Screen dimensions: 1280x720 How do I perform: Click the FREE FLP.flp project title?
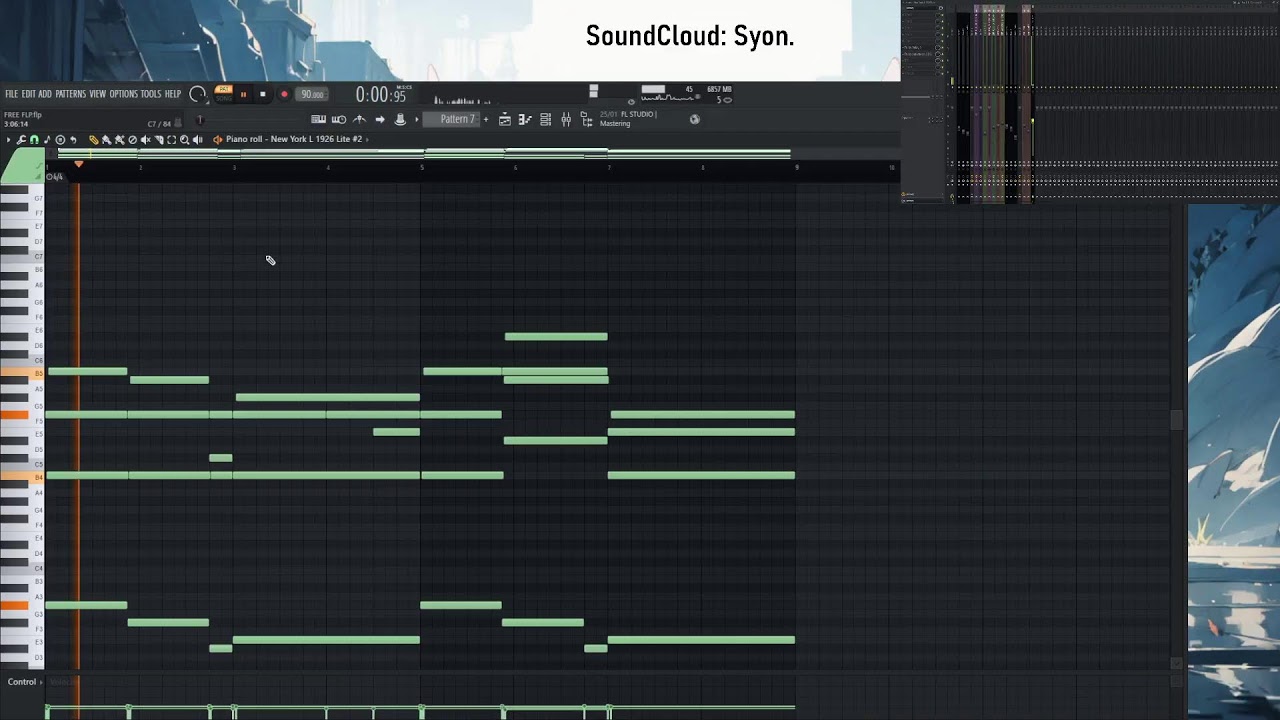tap(22, 114)
